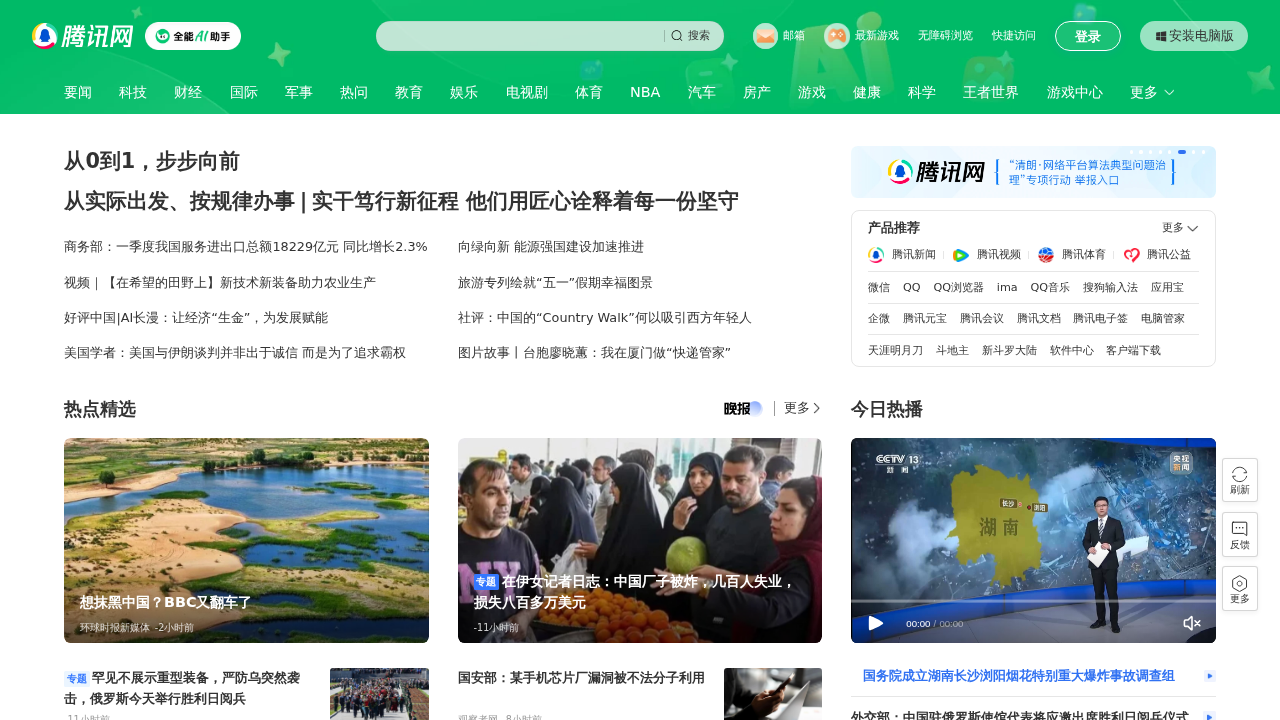The image size is (1280, 720).
Task: Open 社评 中国的 Country Walk article
Action: pos(605,318)
